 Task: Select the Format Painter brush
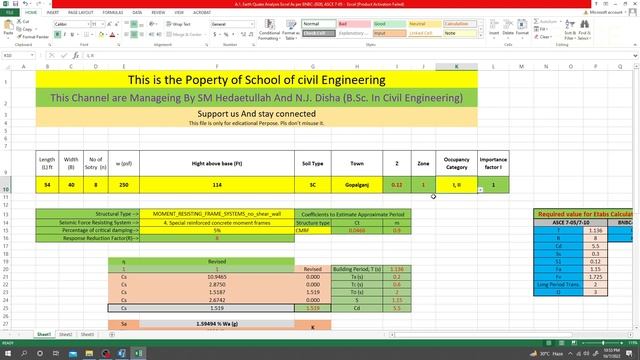[x=19, y=37]
